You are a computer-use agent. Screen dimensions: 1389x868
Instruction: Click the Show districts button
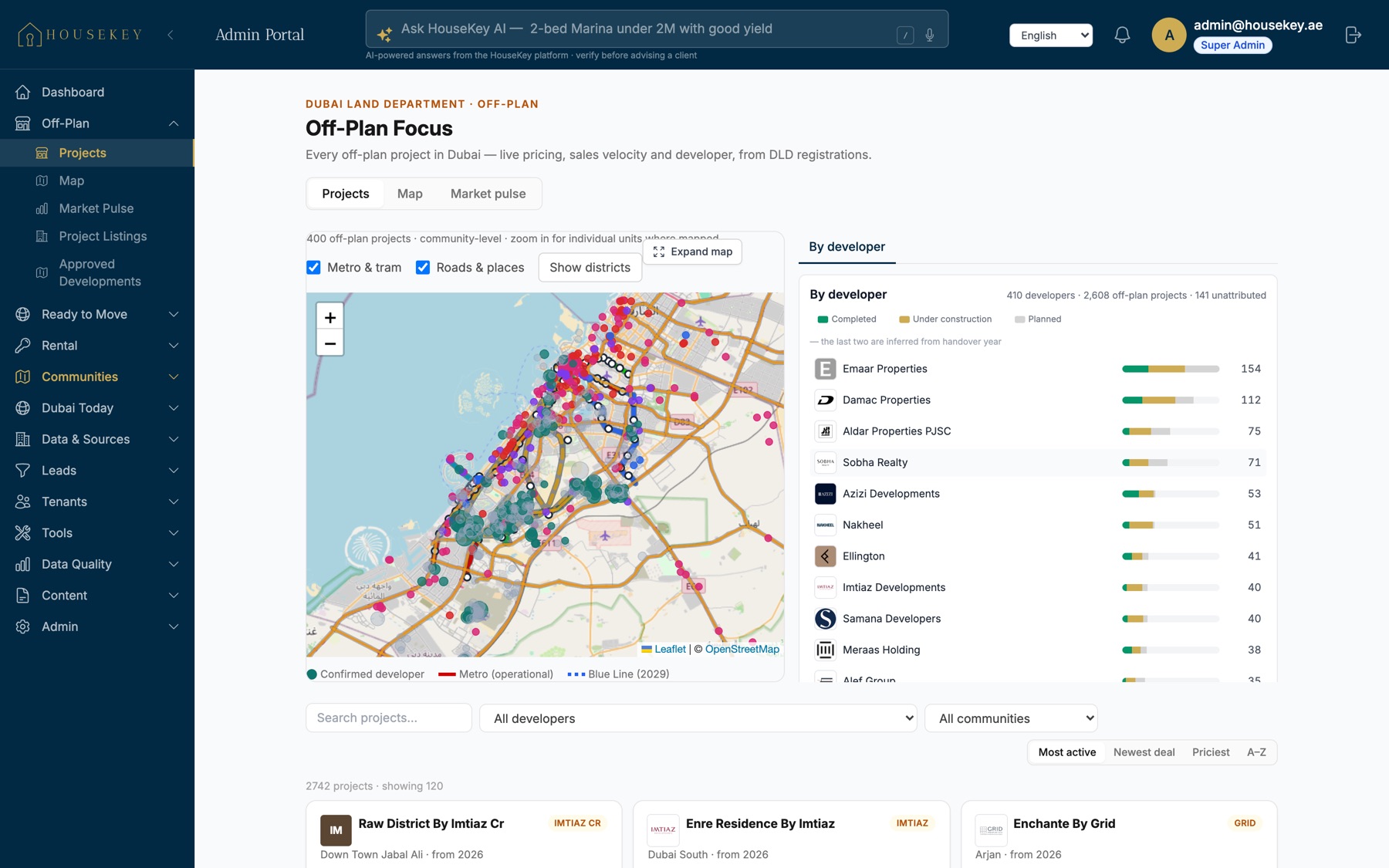coord(590,267)
